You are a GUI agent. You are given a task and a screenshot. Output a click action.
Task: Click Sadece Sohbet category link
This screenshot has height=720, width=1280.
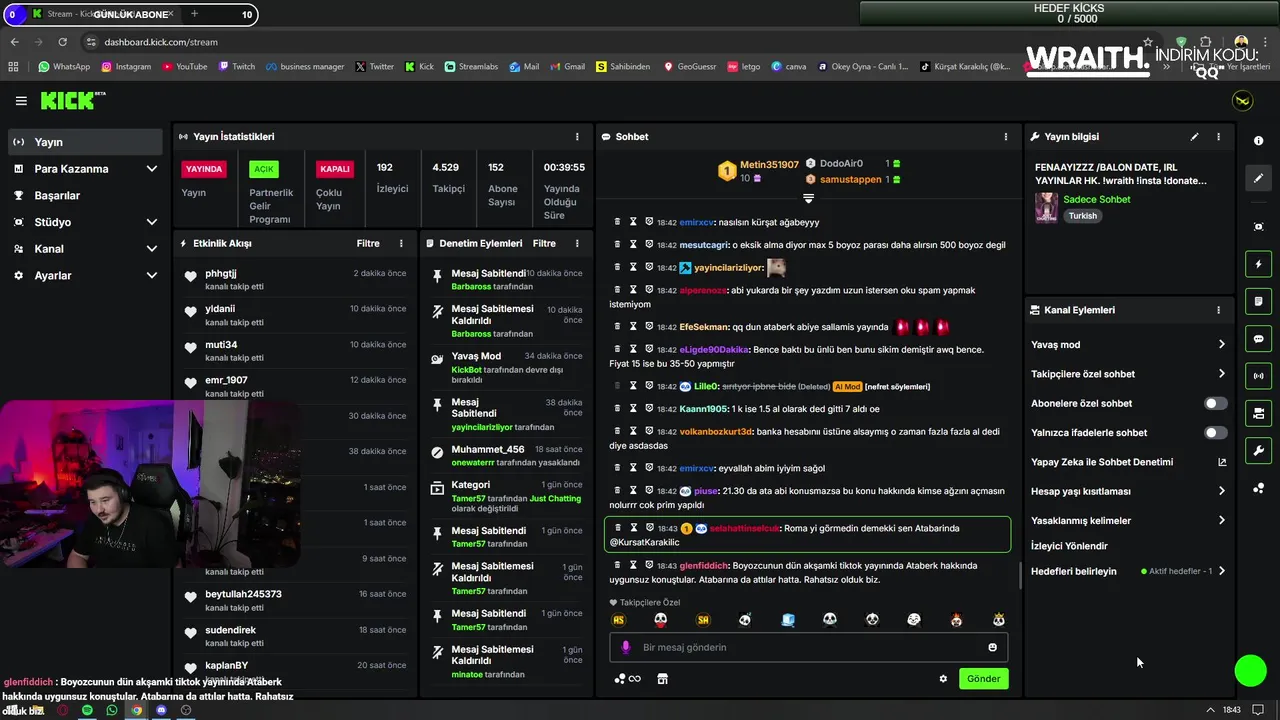click(1097, 199)
